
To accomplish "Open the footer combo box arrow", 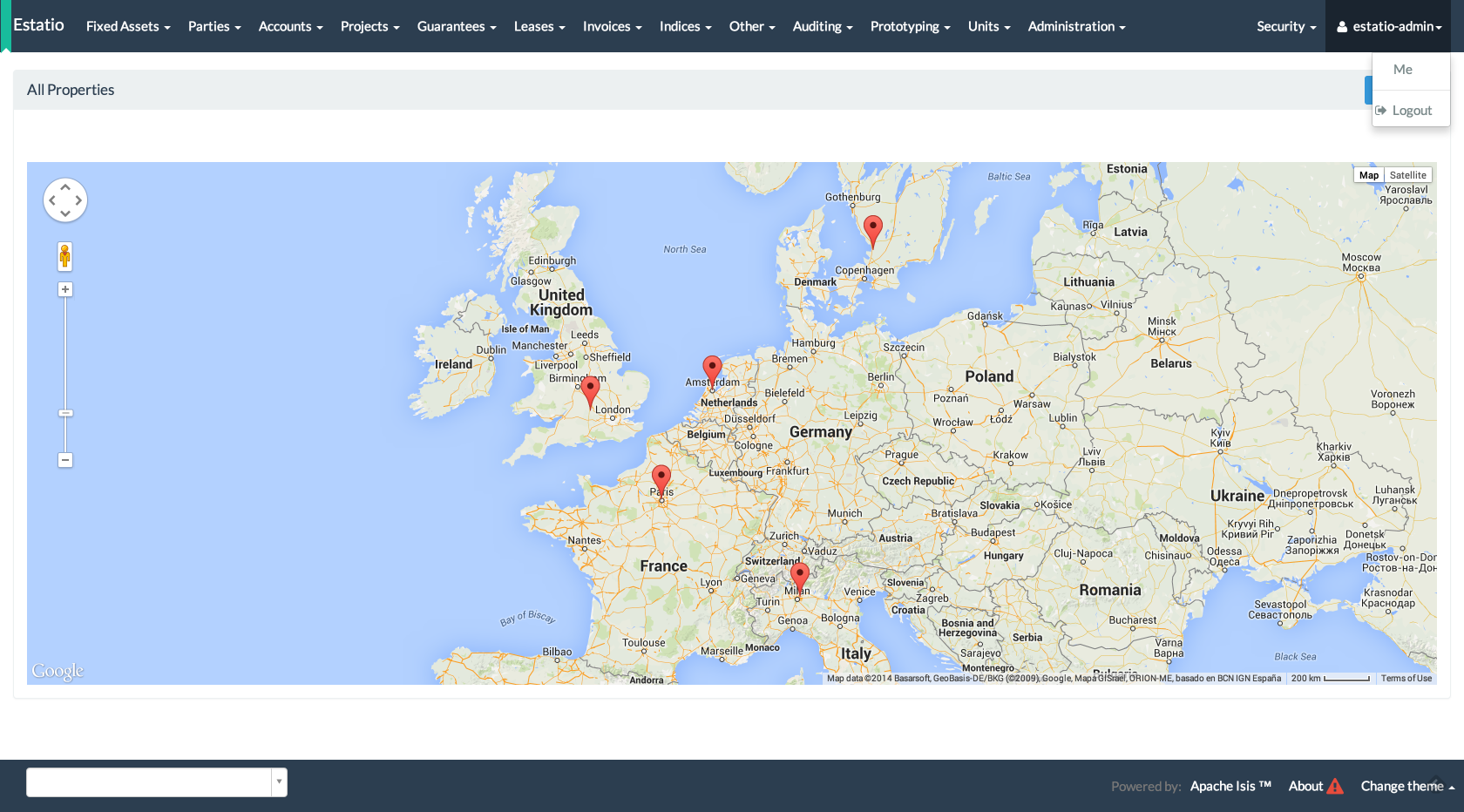I will tap(279, 782).
